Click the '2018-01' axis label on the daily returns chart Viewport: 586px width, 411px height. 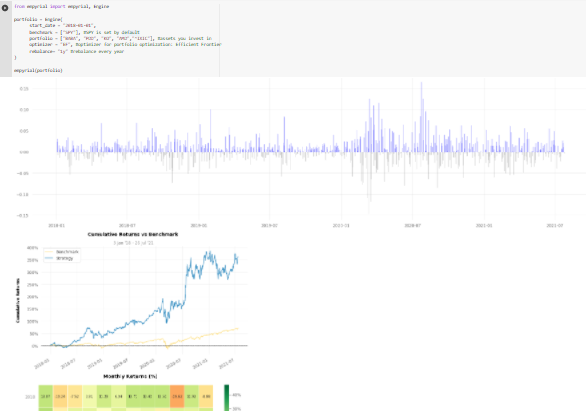point(56,226)
